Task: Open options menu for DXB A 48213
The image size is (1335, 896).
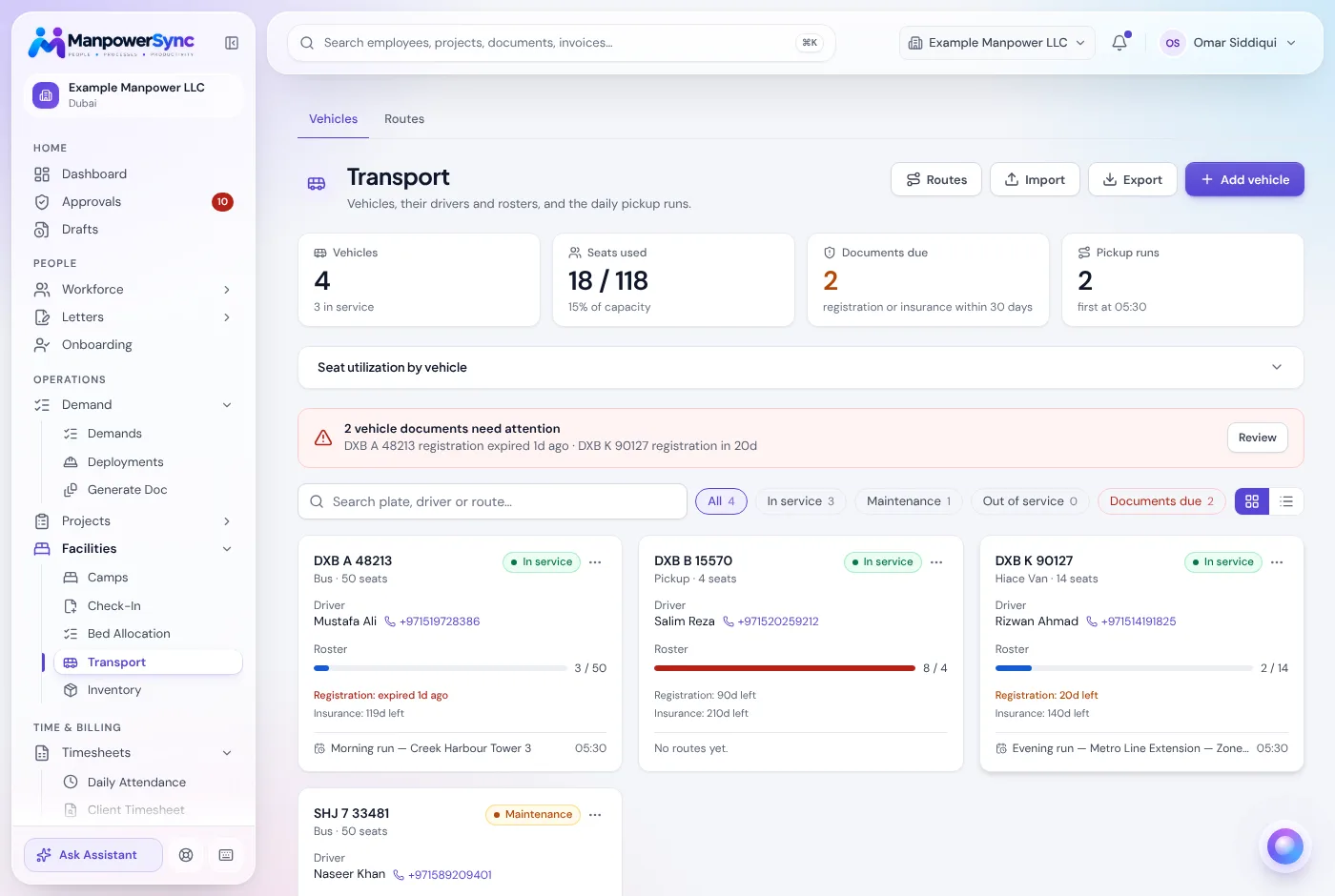Action: click(595, 562)
